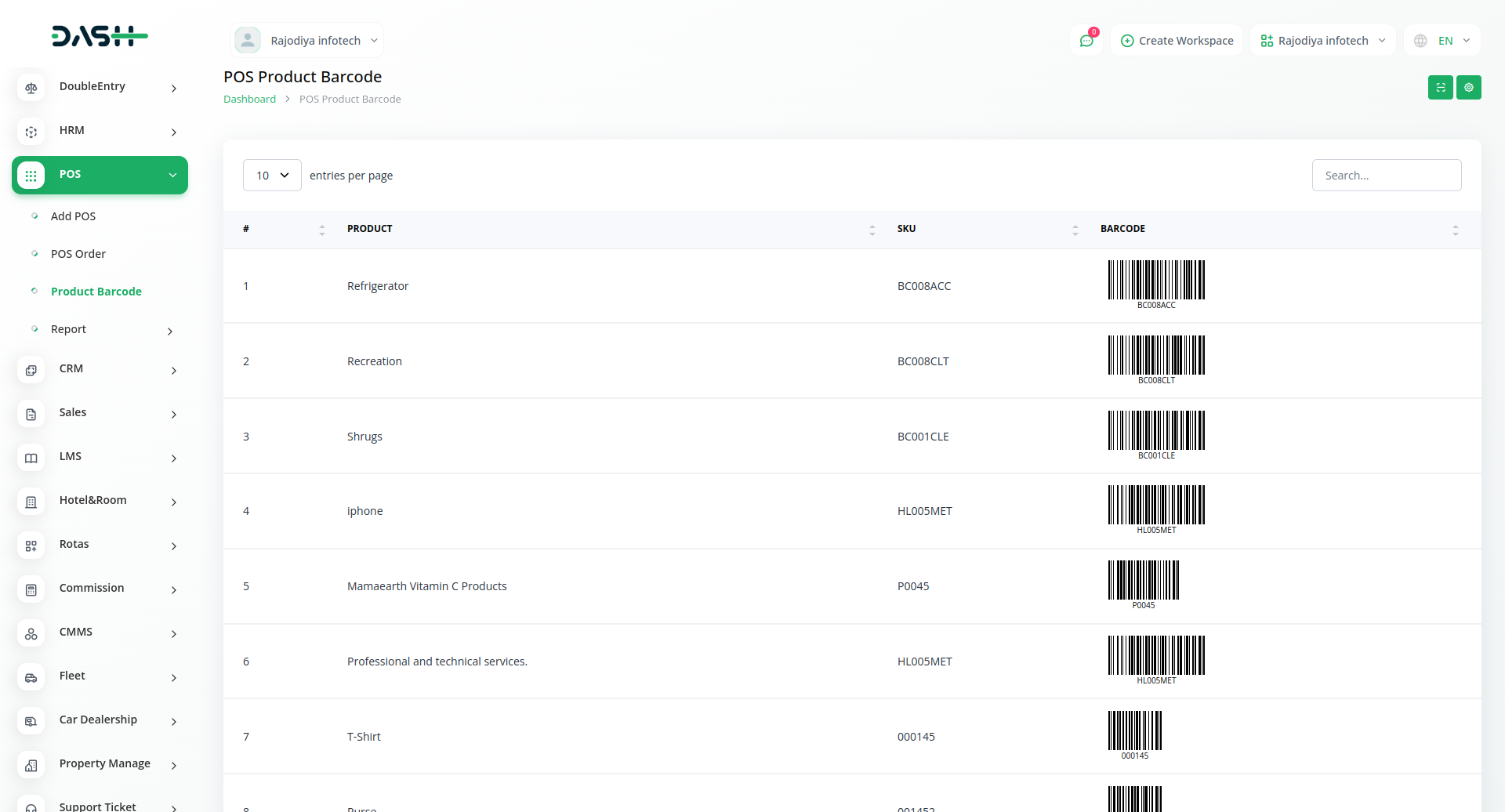The image size is (1505, 812).
Task: Click the barcode scan icon above the table
Action: coord(1441,87)
